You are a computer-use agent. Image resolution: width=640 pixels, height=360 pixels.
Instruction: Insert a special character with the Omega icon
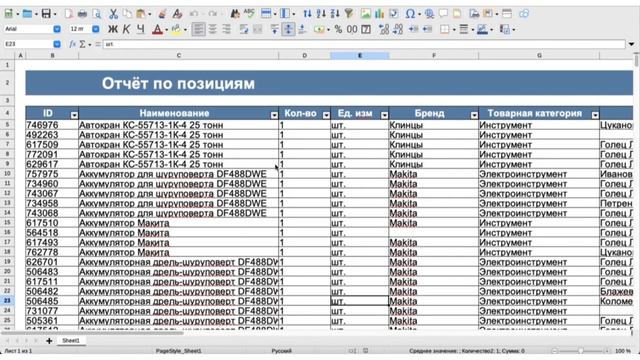(410, 13)
